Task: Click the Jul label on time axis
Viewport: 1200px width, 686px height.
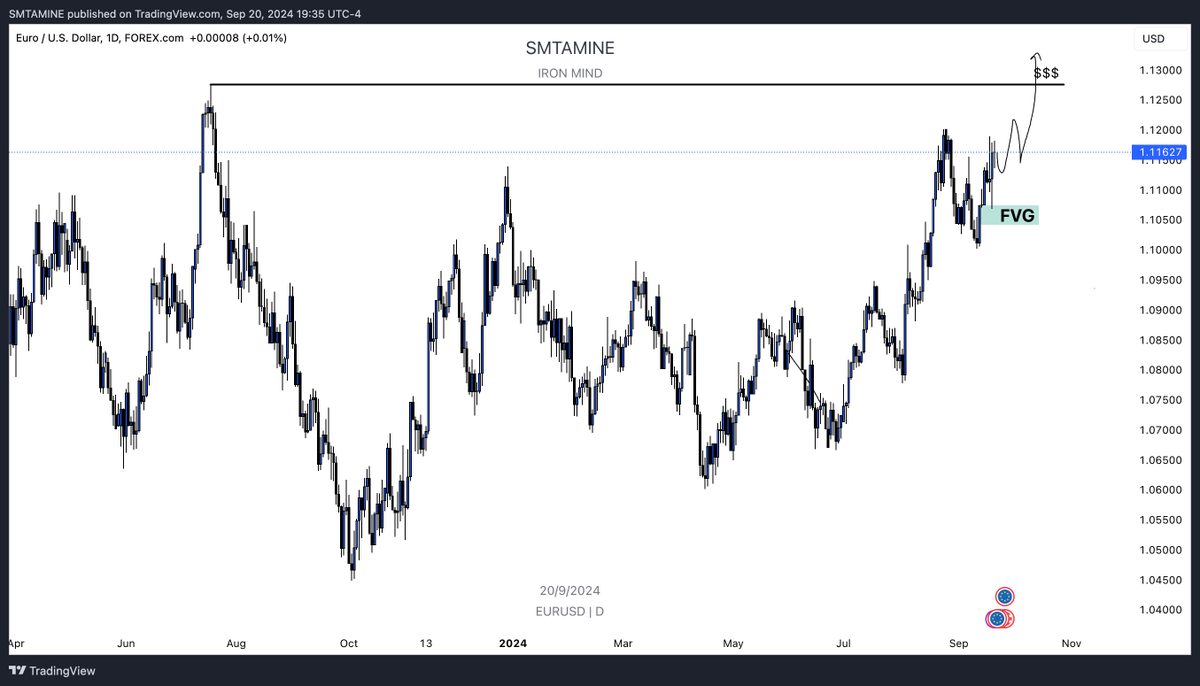Action: 846,644
